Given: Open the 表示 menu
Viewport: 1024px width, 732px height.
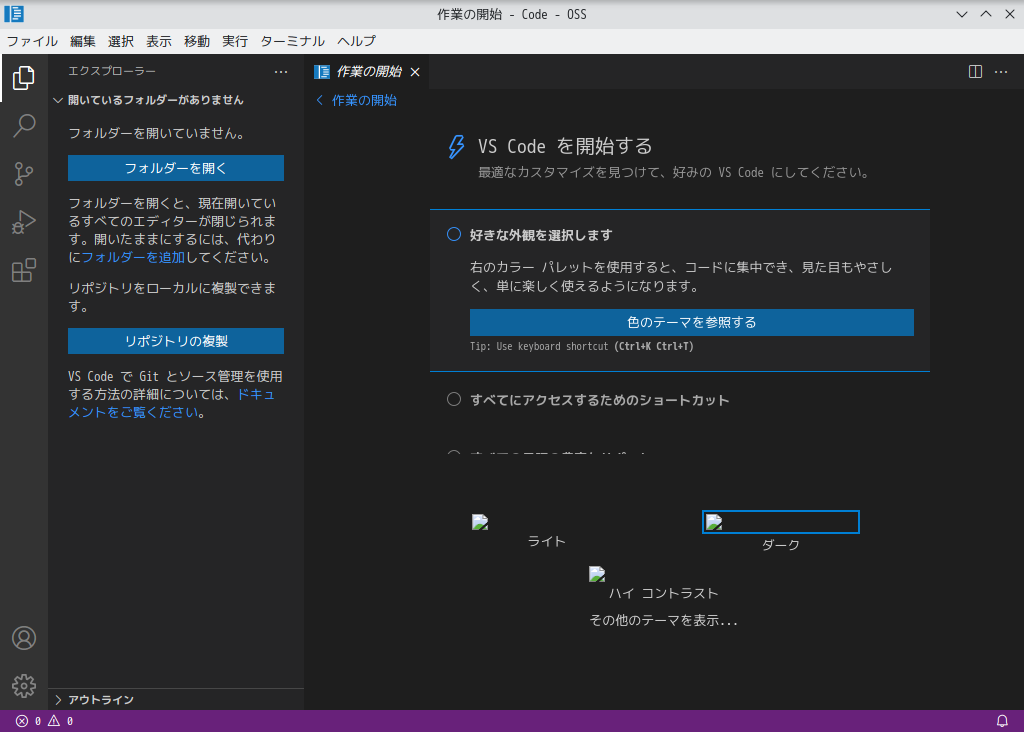Looking at the screenshot, I should pyautogui.click(x=159, y=41).
